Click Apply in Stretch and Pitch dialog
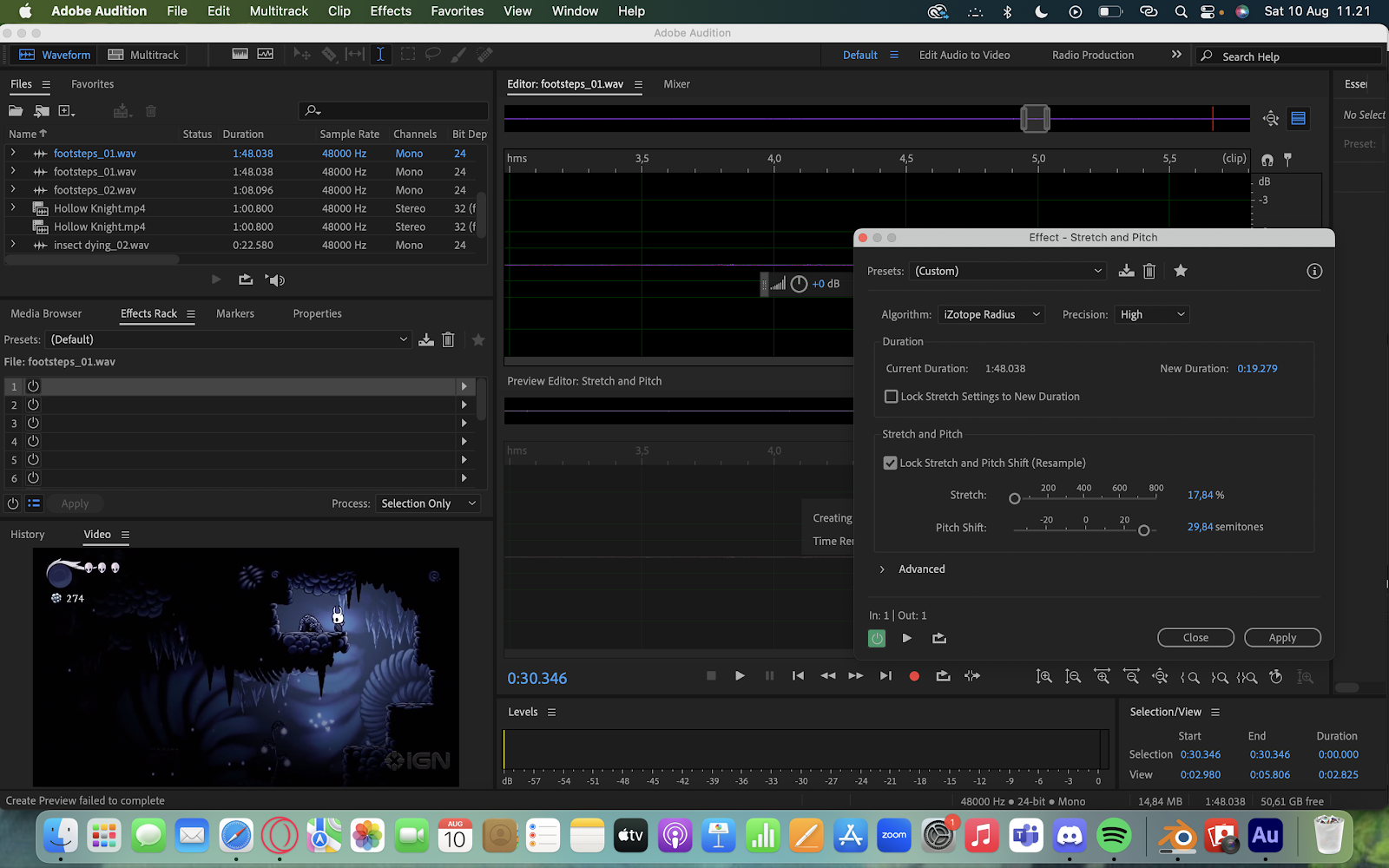Screen dimensions: 1389x868 point(1282,638)
